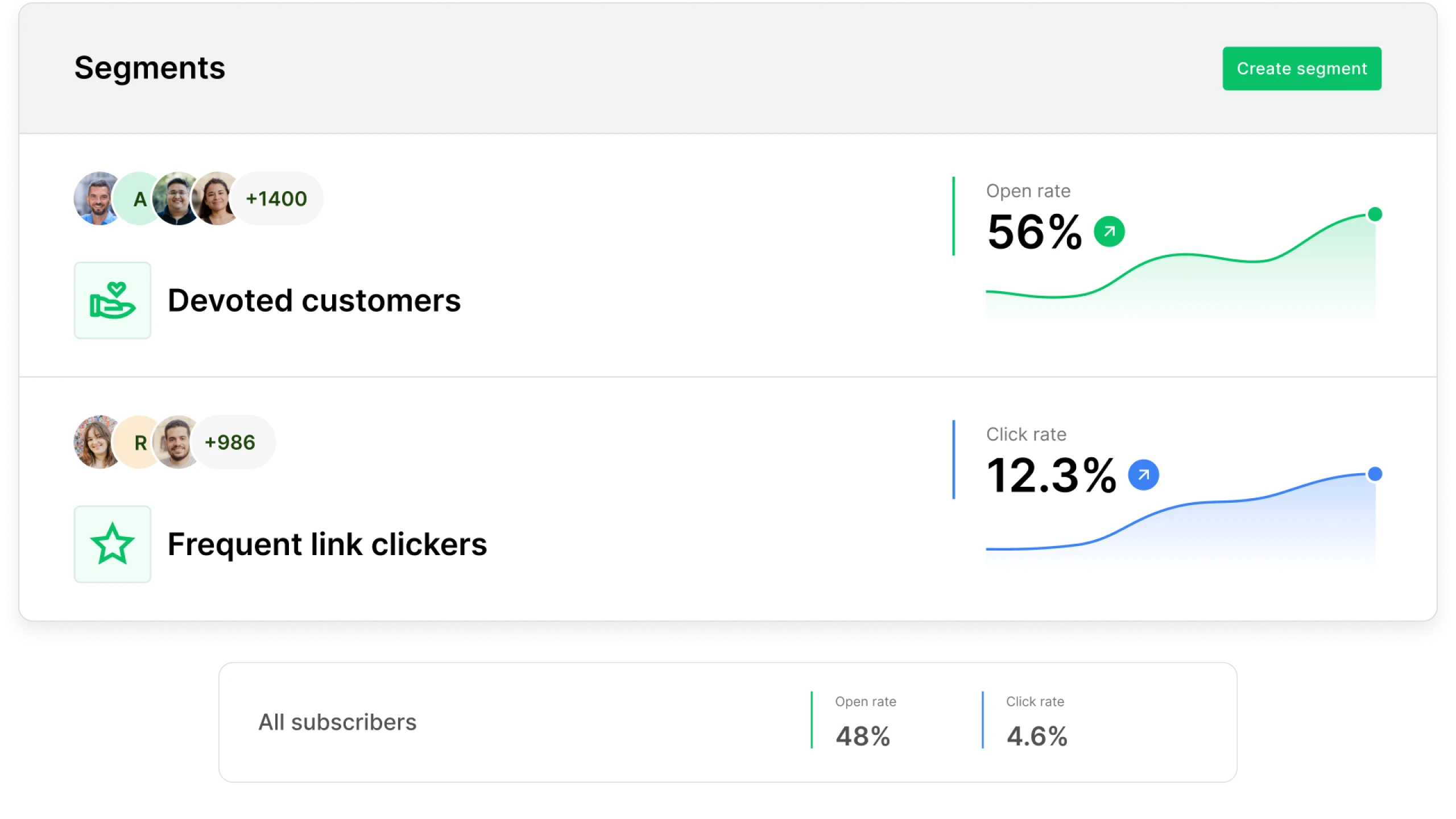The height and width of the screenshot is (819, 1456).
Task: Open the +1400 members badge
Action: point(278,198)
